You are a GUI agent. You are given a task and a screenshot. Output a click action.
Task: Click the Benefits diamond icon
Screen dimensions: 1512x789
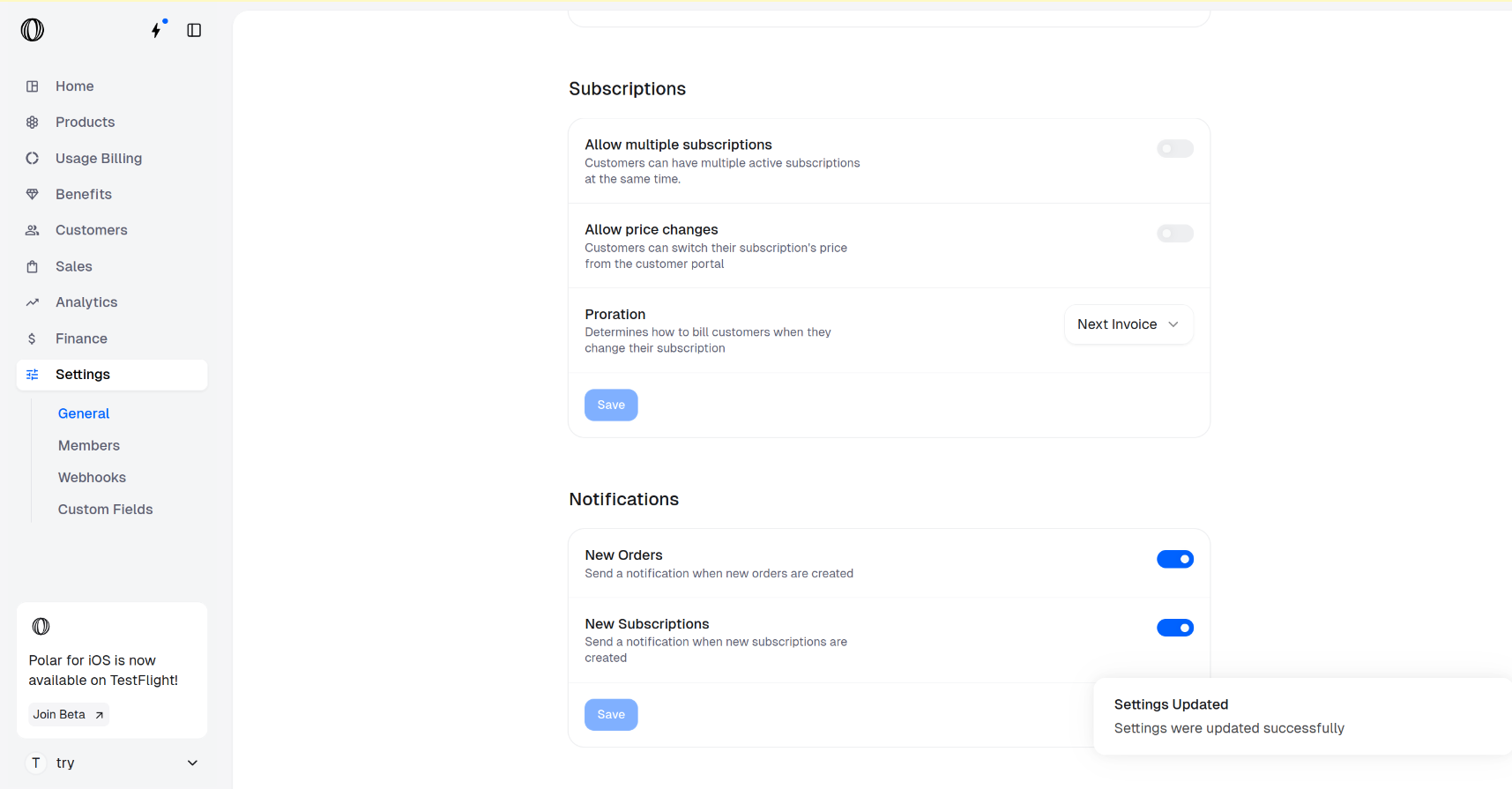point(33,194)
